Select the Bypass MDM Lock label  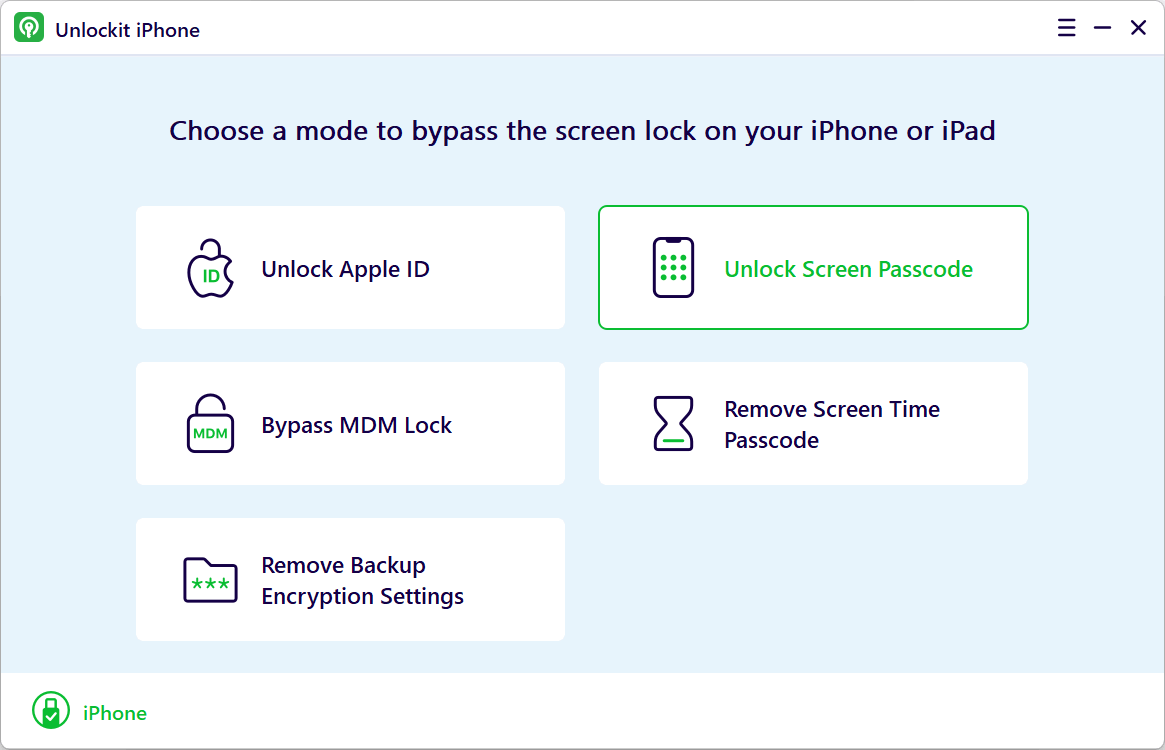click(356, 425)
